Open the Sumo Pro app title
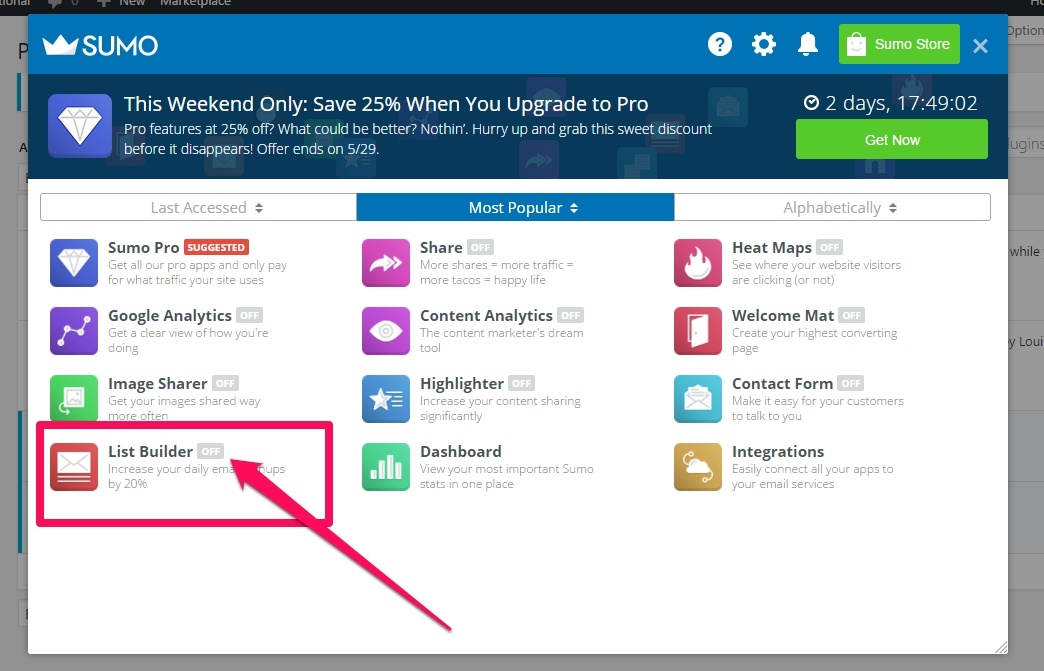Image resolution: width=1044 pixels, height=671 pixels. (x=144, y=248)
